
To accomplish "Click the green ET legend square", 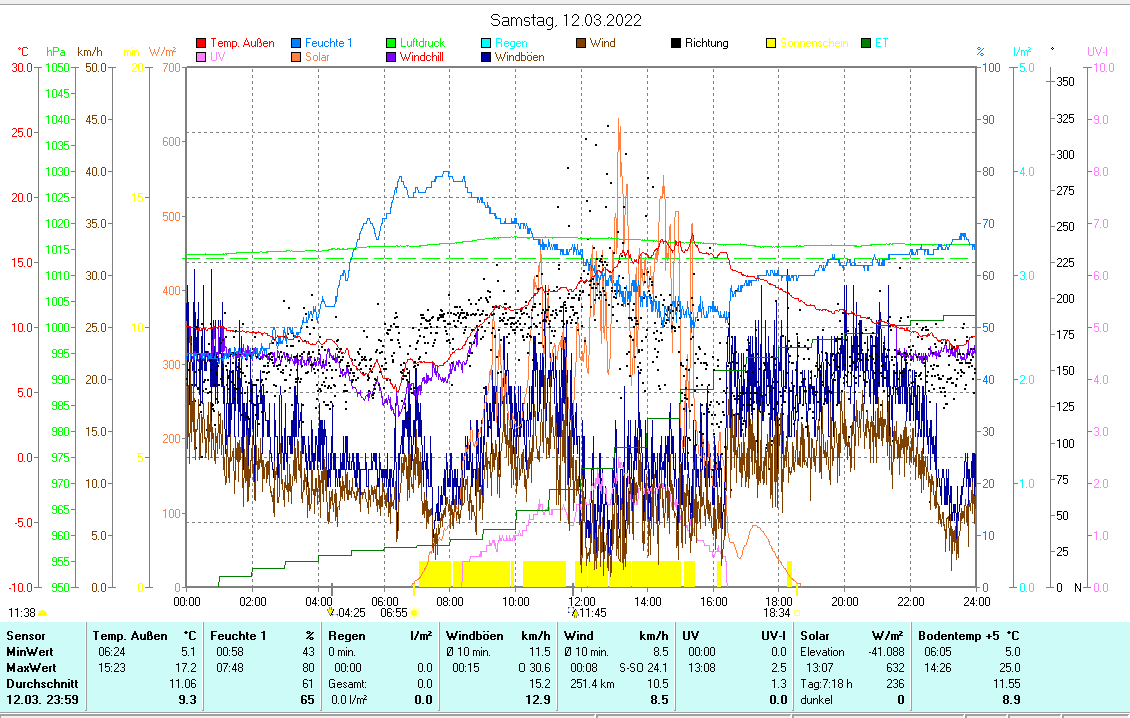I will 866,43.
